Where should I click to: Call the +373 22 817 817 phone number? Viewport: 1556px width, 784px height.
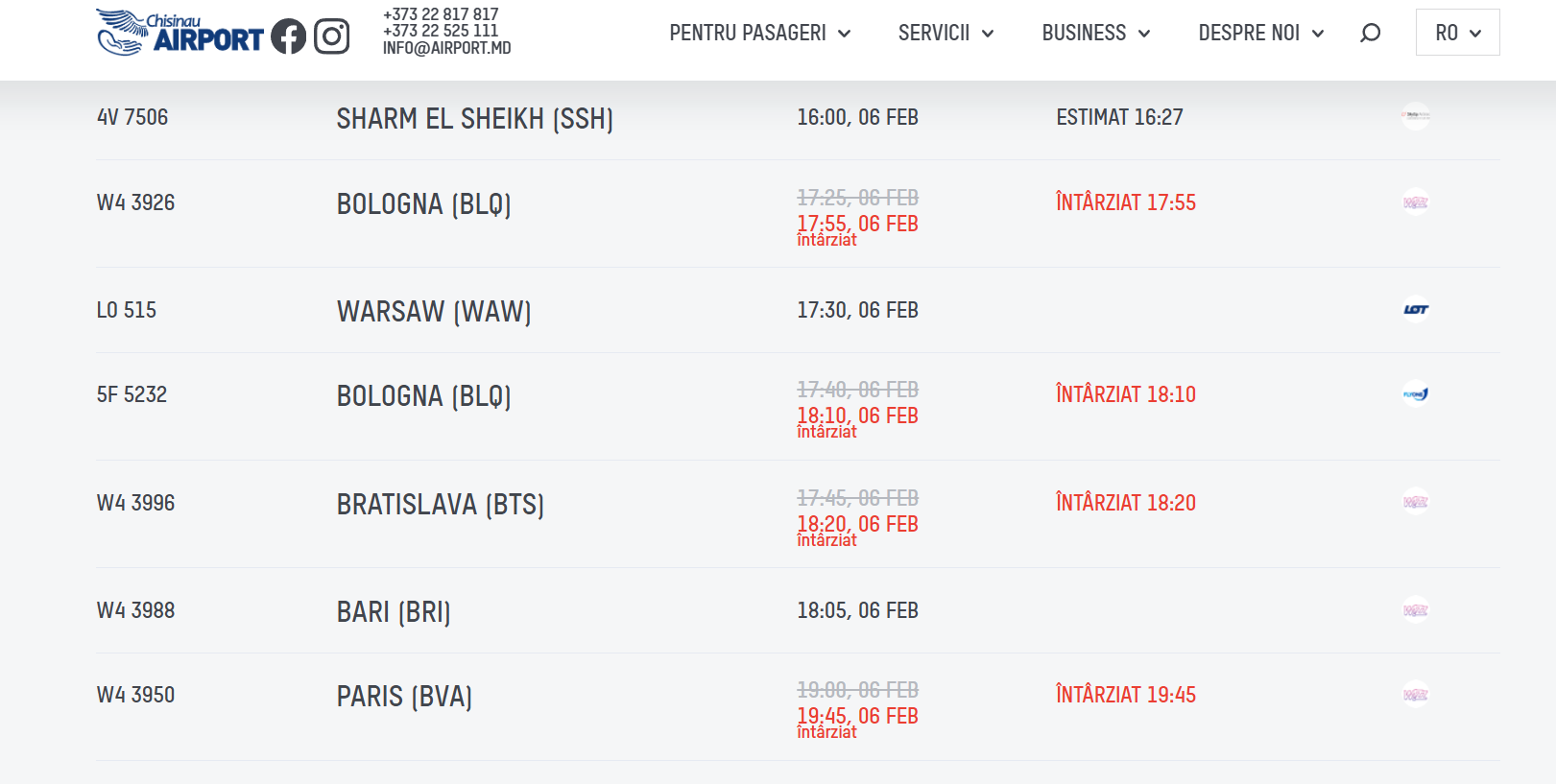point(441,14)
